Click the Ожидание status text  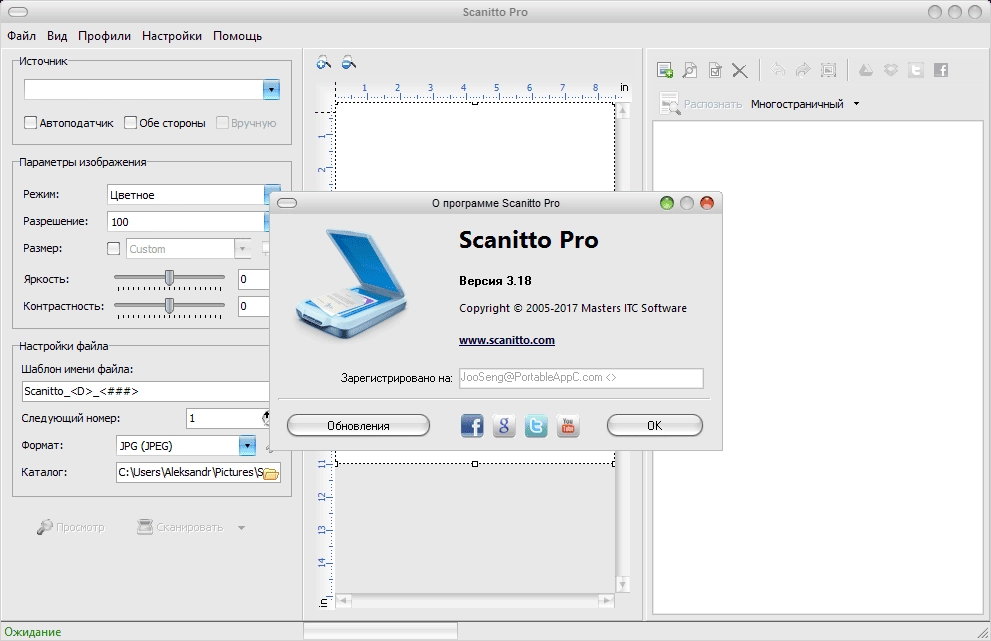pyautogui.click(x=33, y=632)
